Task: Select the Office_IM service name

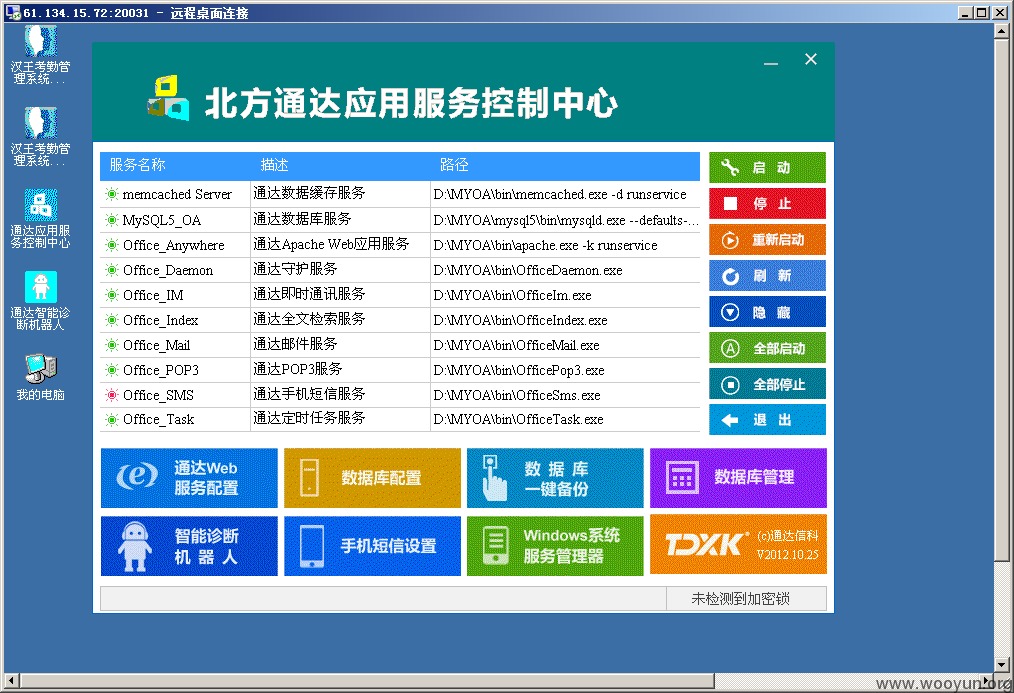Action: click(x=153, y=295)
